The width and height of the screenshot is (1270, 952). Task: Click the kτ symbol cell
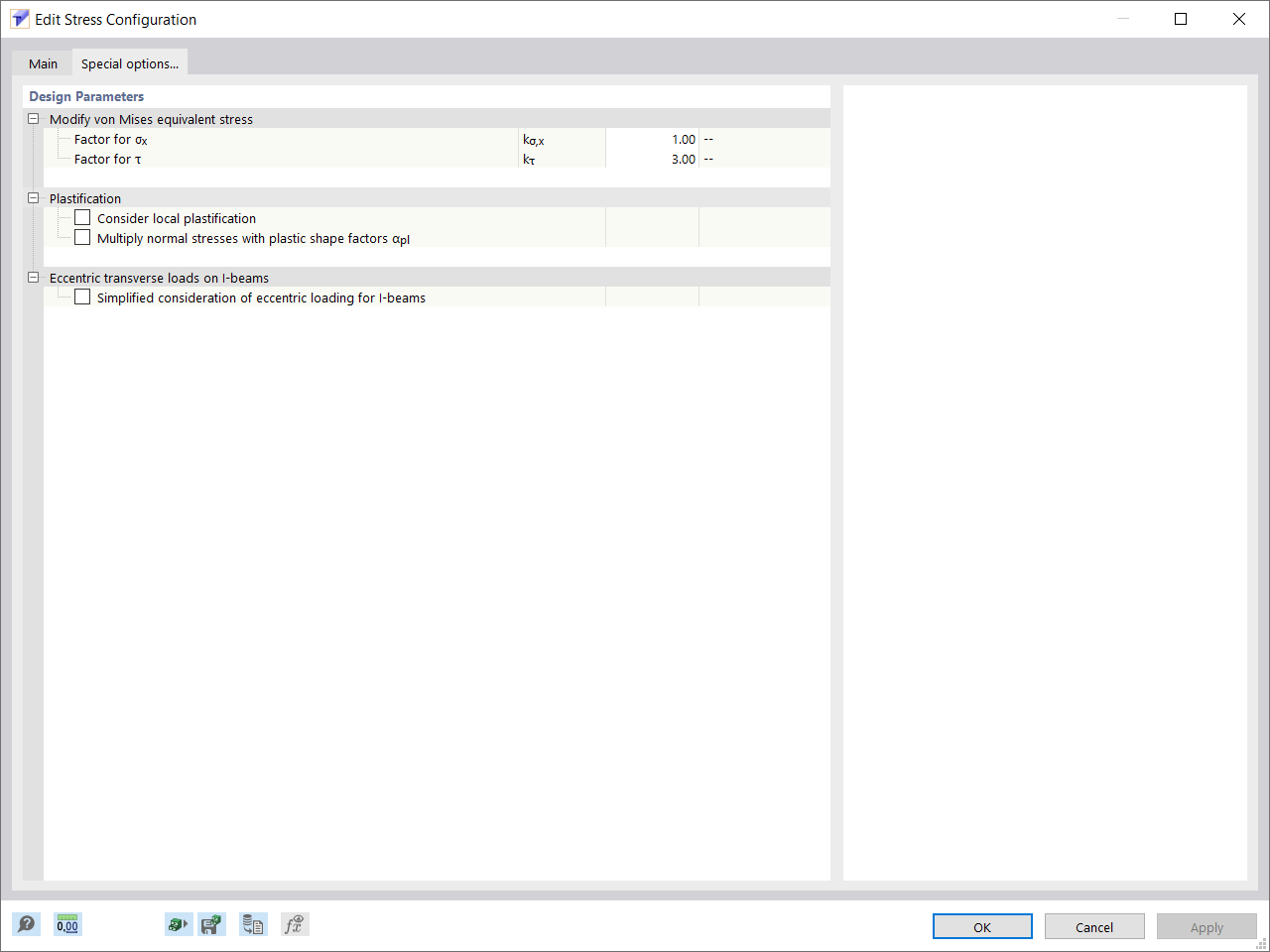[562, 159]
